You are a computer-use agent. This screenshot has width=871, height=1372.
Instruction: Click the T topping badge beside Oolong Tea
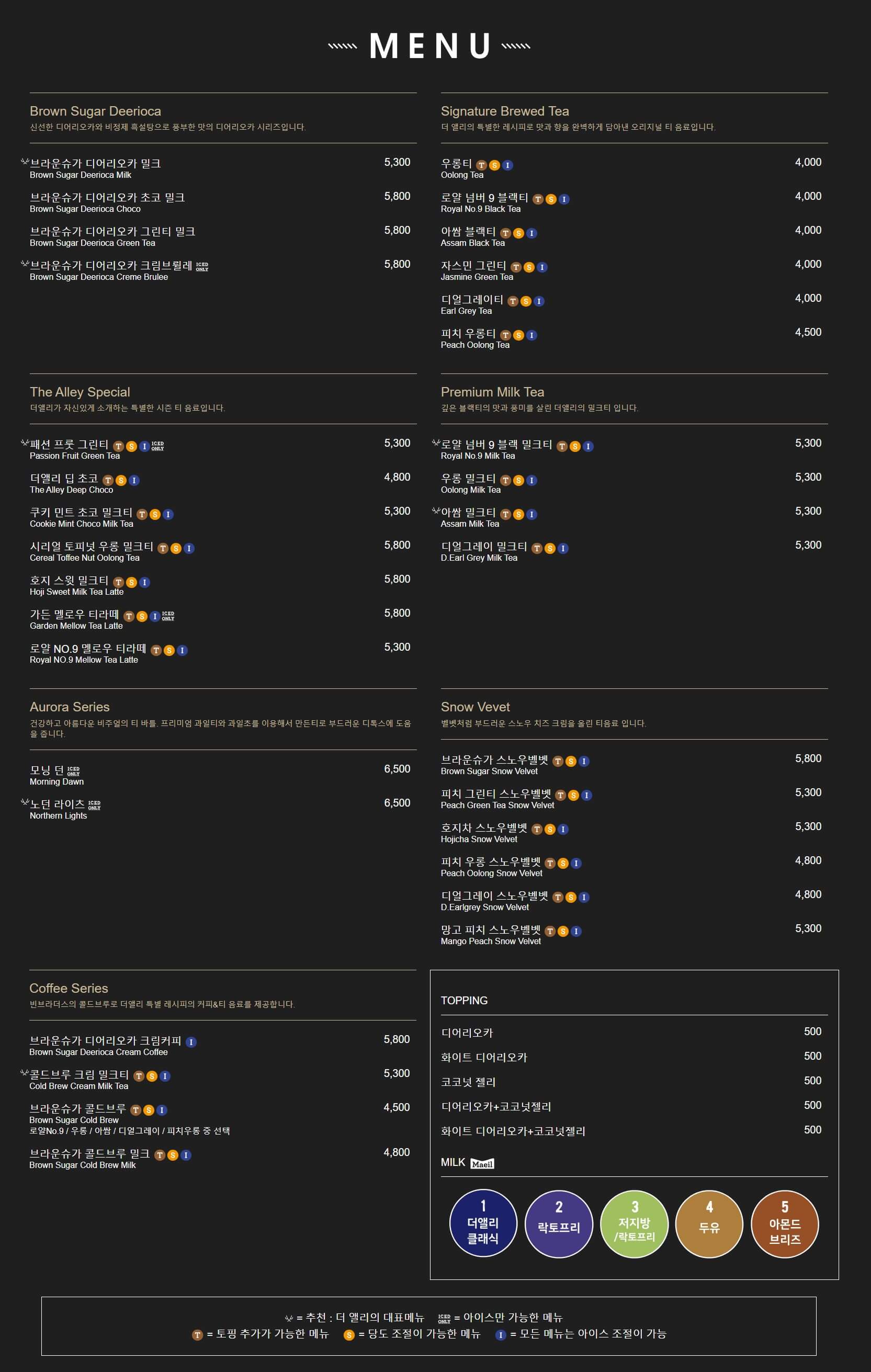click(x=481, y=165)
